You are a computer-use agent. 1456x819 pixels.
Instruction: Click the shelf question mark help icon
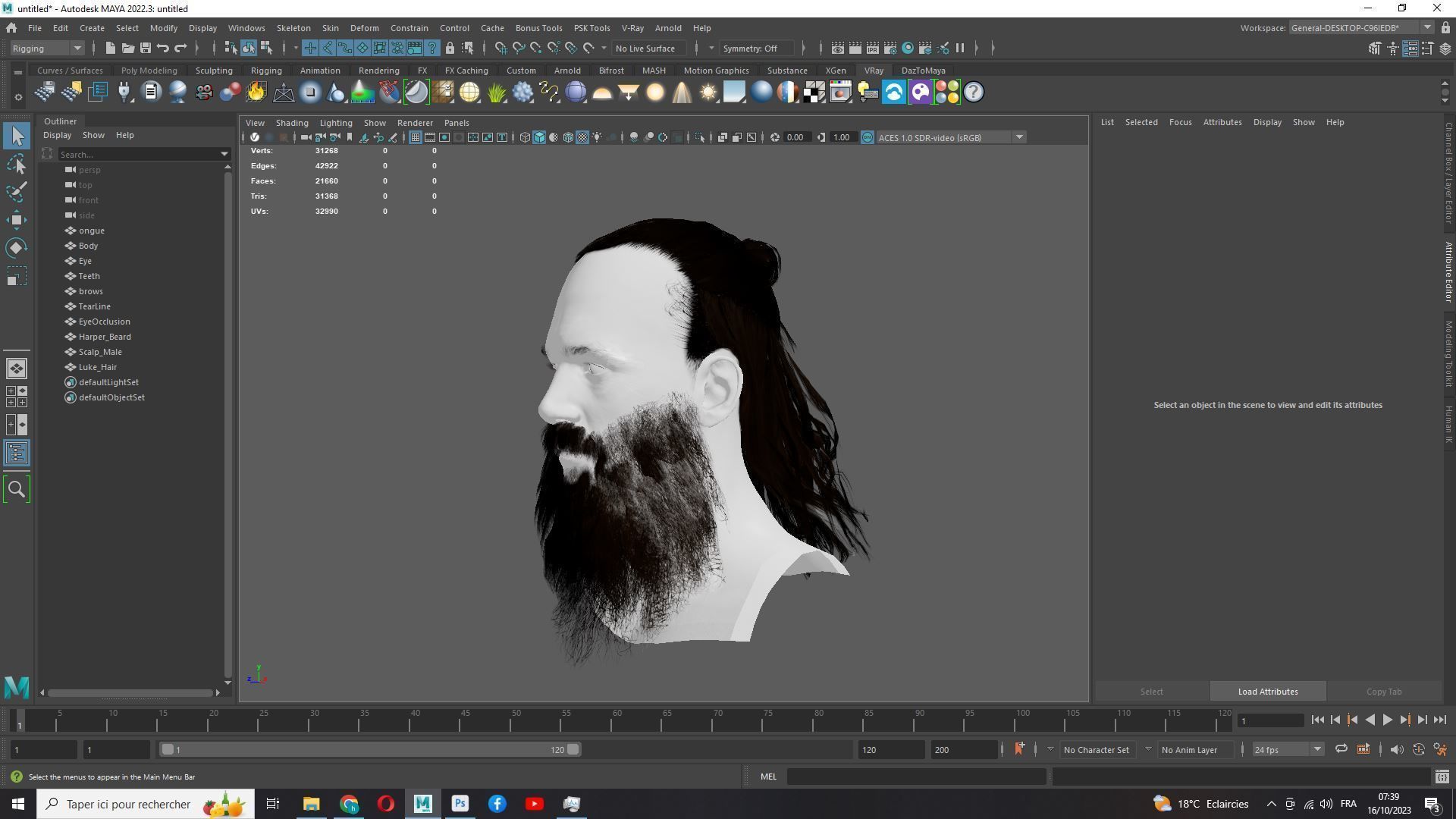pos(974,93)
